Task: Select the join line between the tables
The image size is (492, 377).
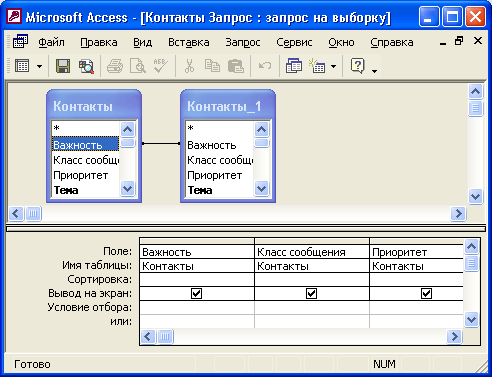Action: click(161, 144)
